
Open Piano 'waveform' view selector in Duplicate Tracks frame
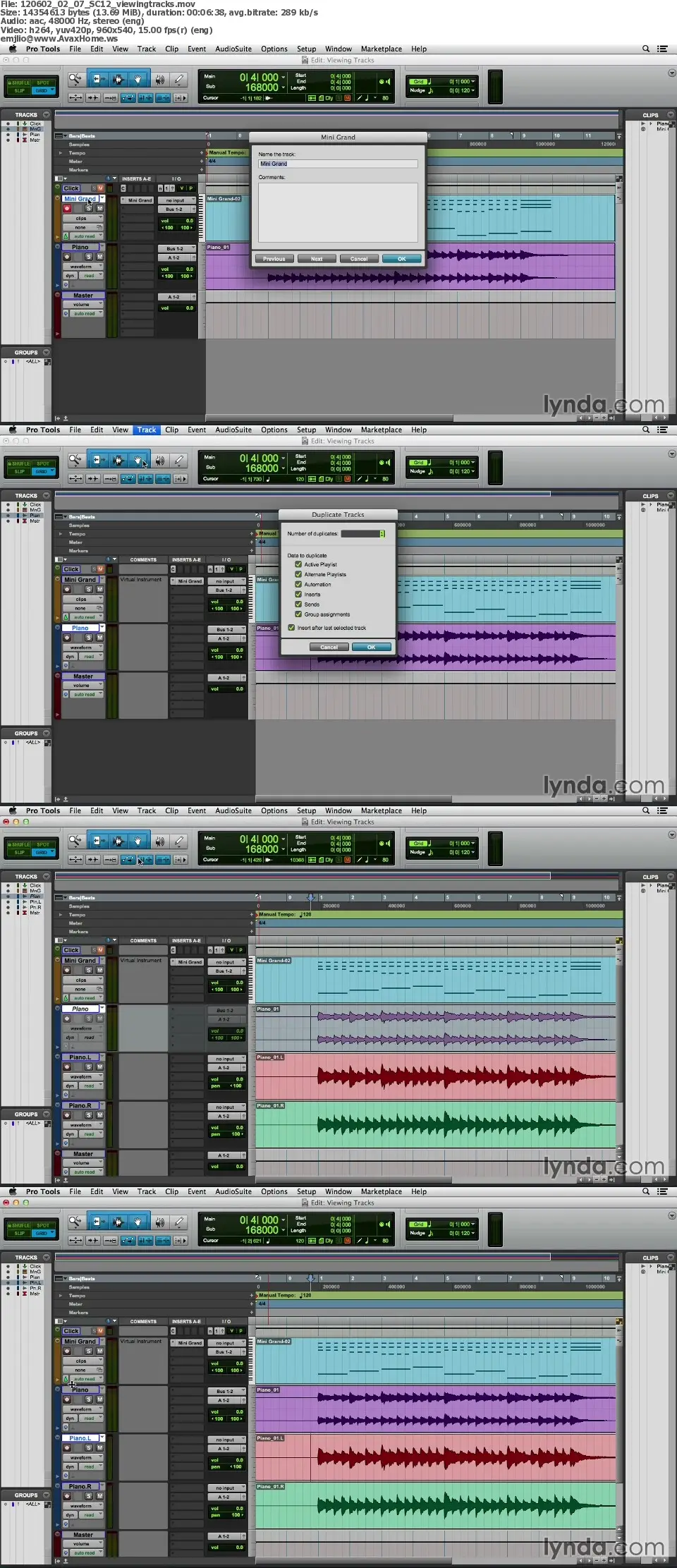83,648
